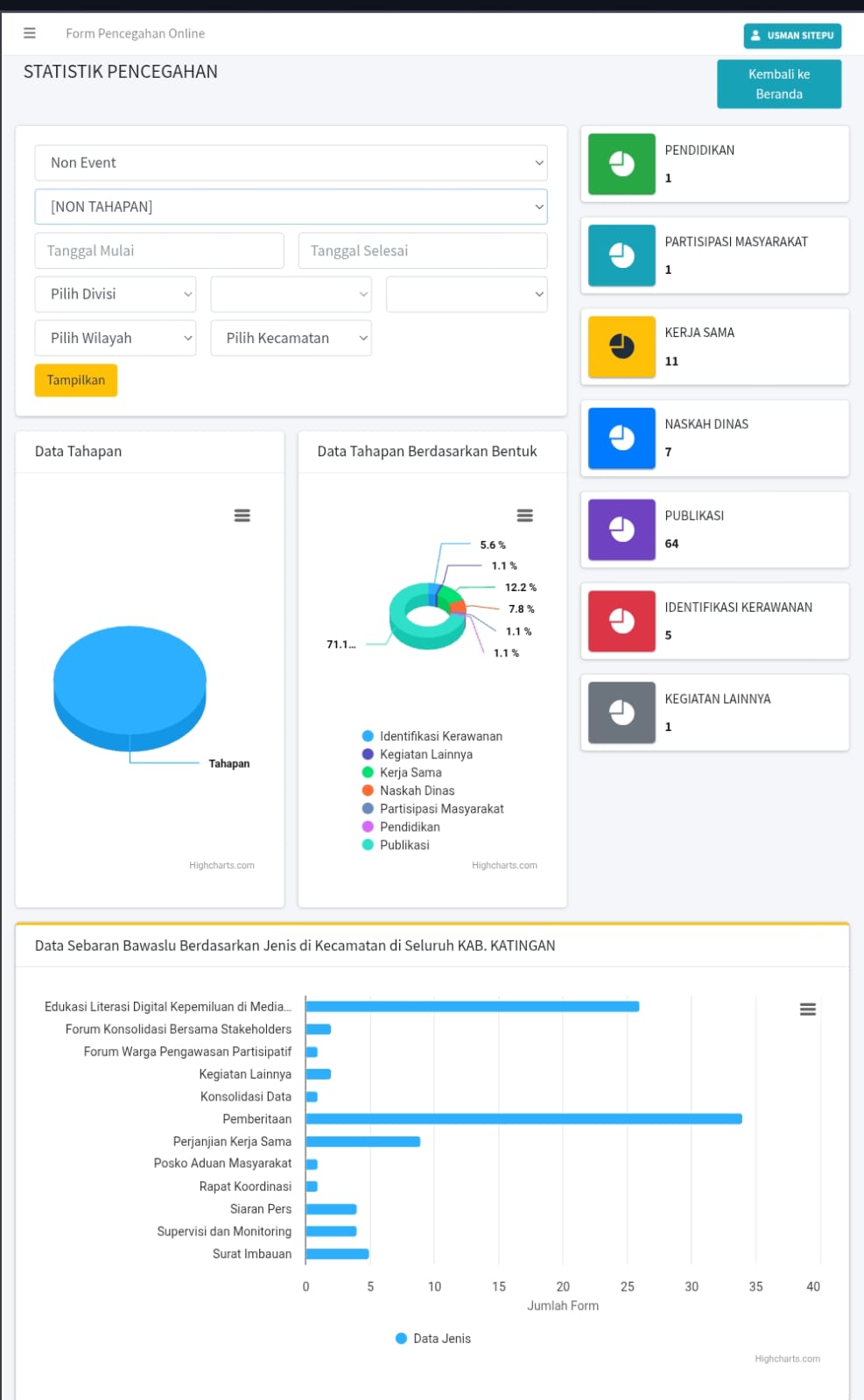Open the Pilih Divisi dropdown

(116, 294)
